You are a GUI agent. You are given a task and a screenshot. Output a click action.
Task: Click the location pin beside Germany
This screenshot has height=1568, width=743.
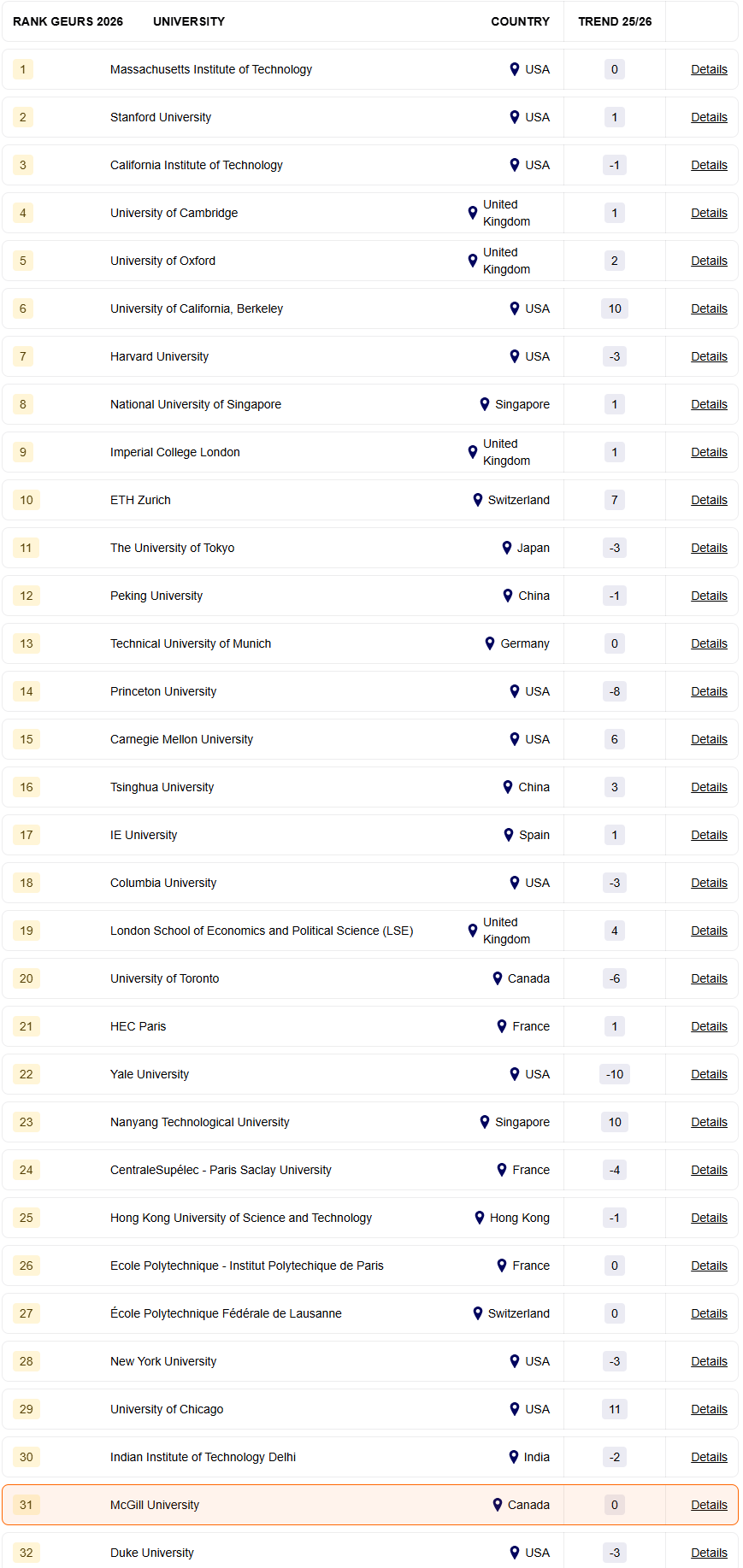(489, 643)
